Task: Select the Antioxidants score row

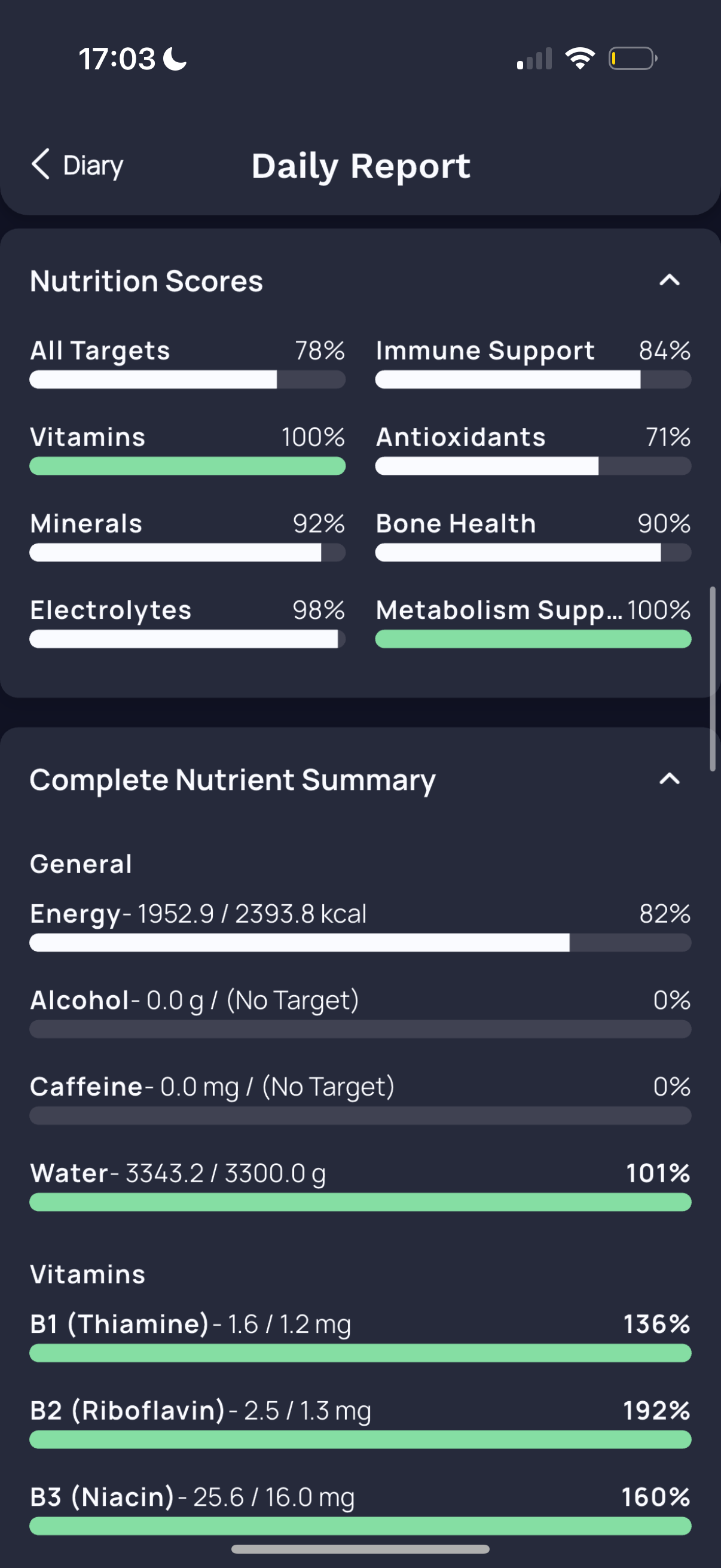Action: coord(533,449)
